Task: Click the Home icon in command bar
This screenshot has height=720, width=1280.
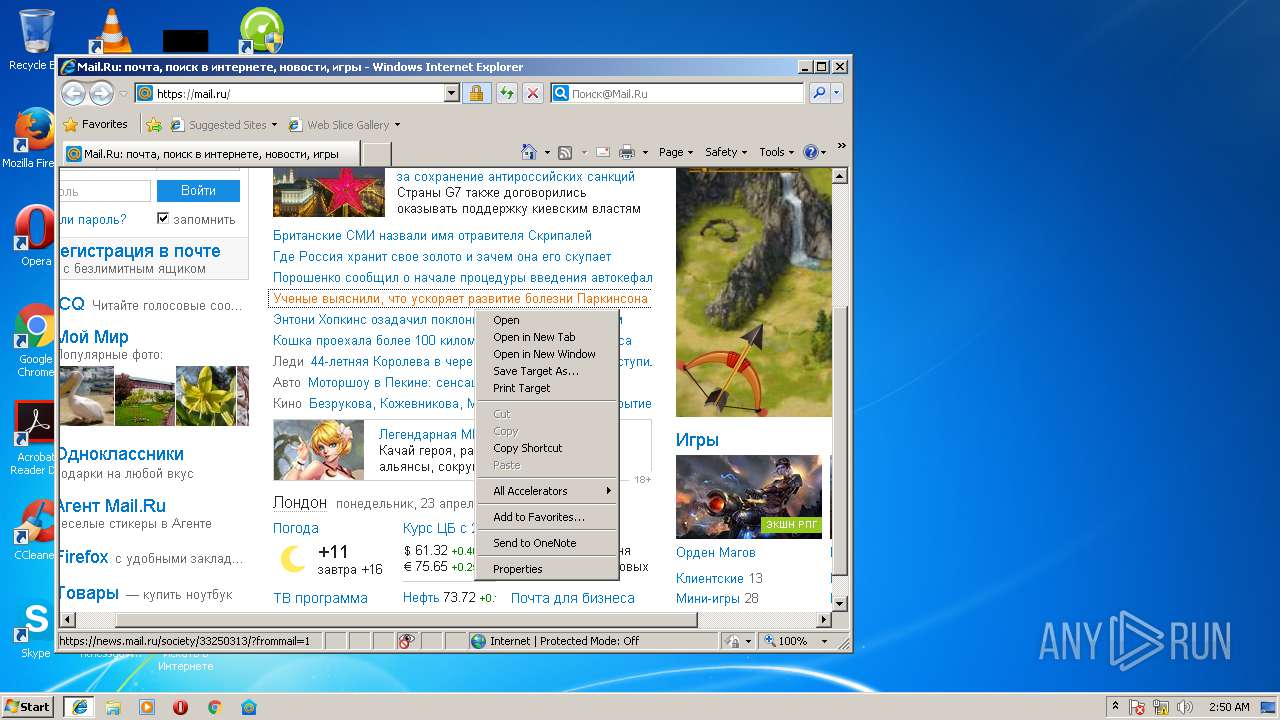Action: (530, 152)
